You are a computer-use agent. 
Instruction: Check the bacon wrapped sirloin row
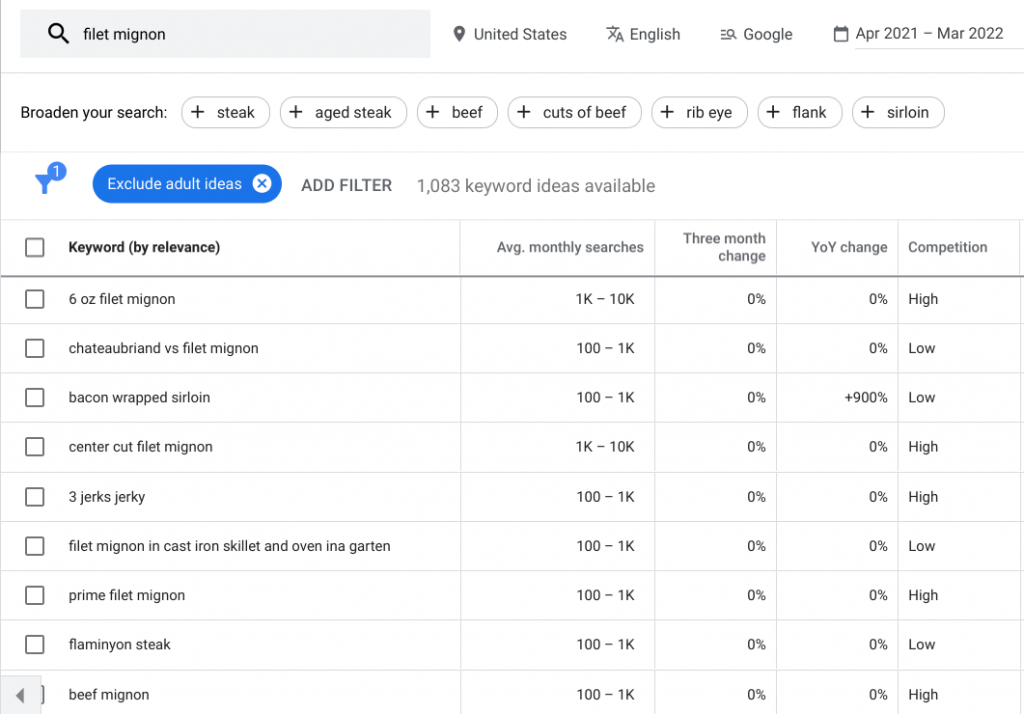coord(35,397)
